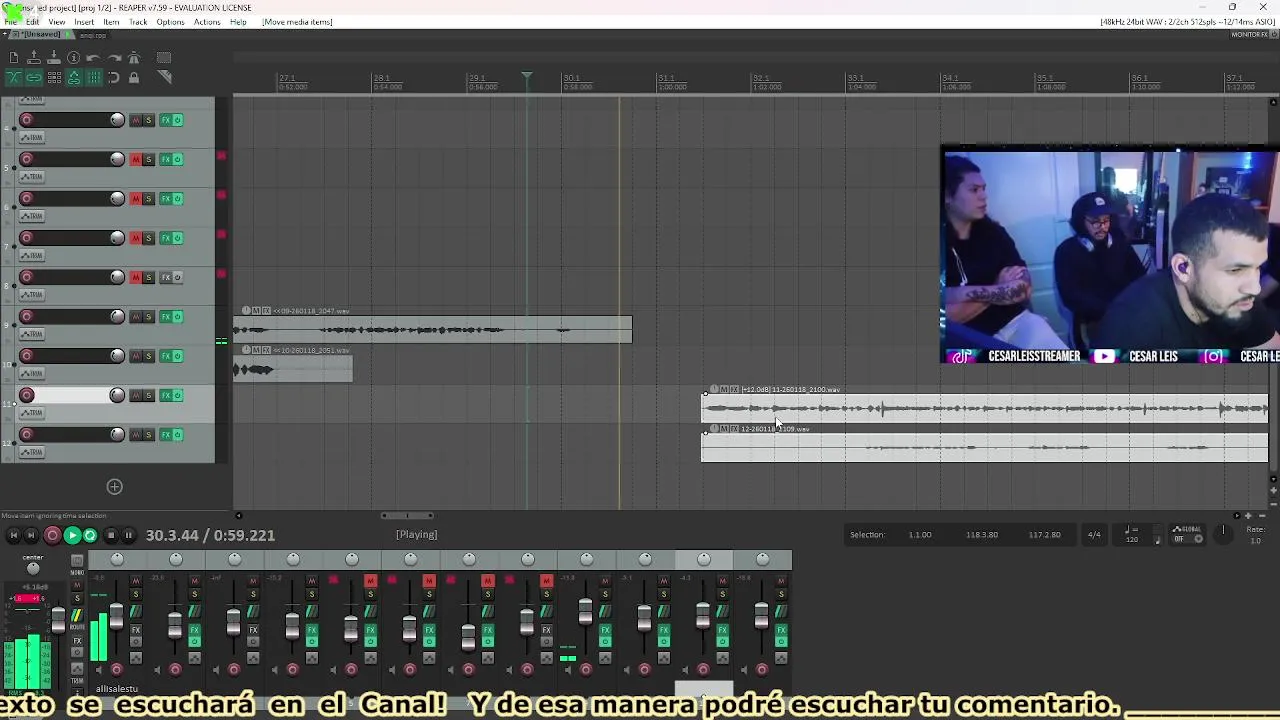Screen dimensions: 1280x720
Task: Open the File menu
Action: click(x=10, y=22)
